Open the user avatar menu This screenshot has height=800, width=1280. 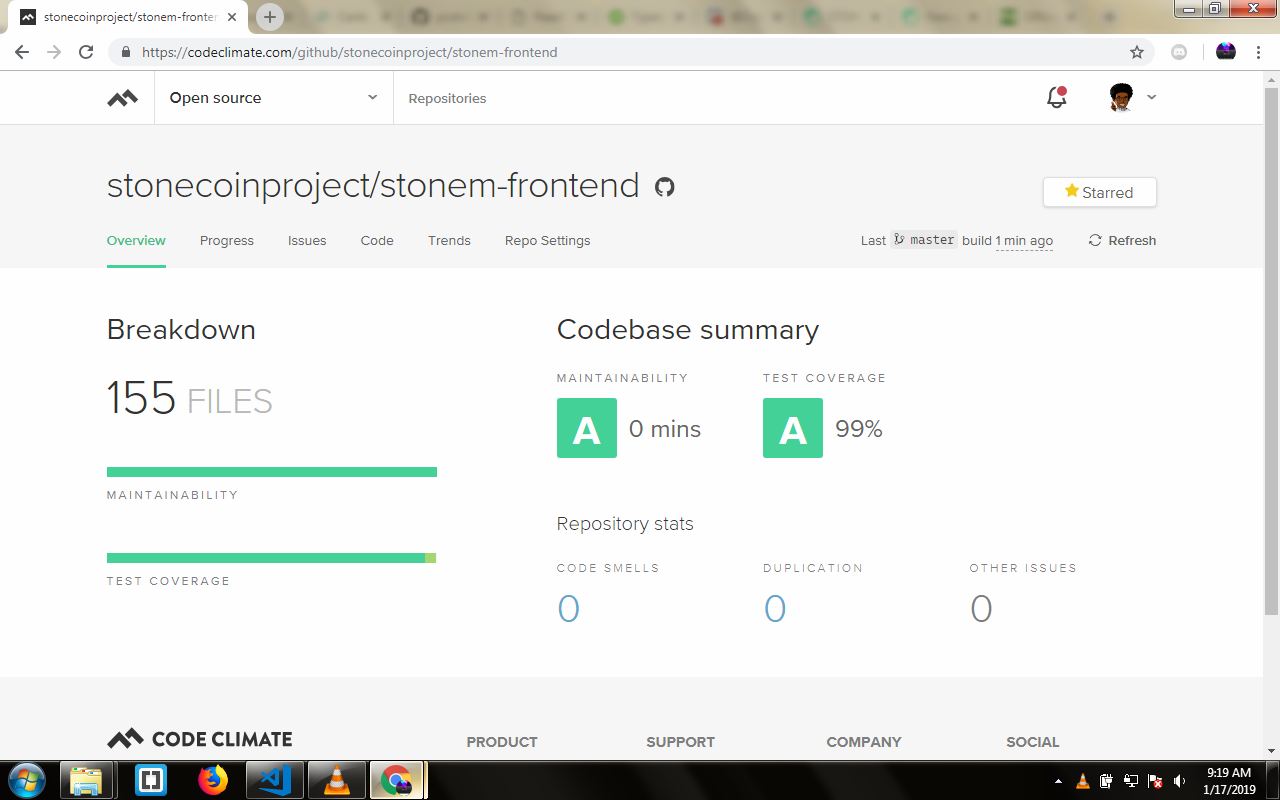1121,97
